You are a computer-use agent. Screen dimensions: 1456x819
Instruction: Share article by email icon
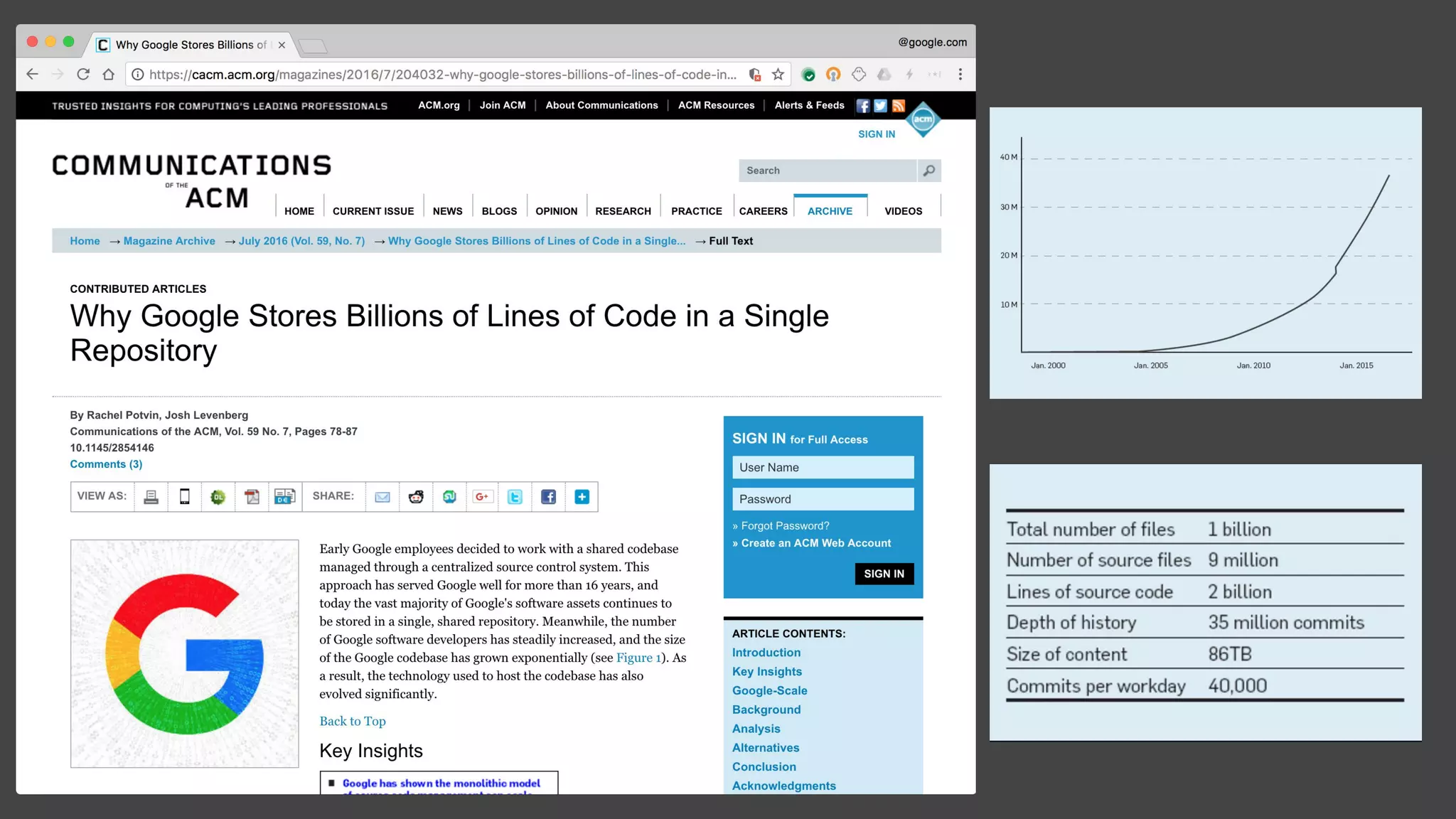382,497
